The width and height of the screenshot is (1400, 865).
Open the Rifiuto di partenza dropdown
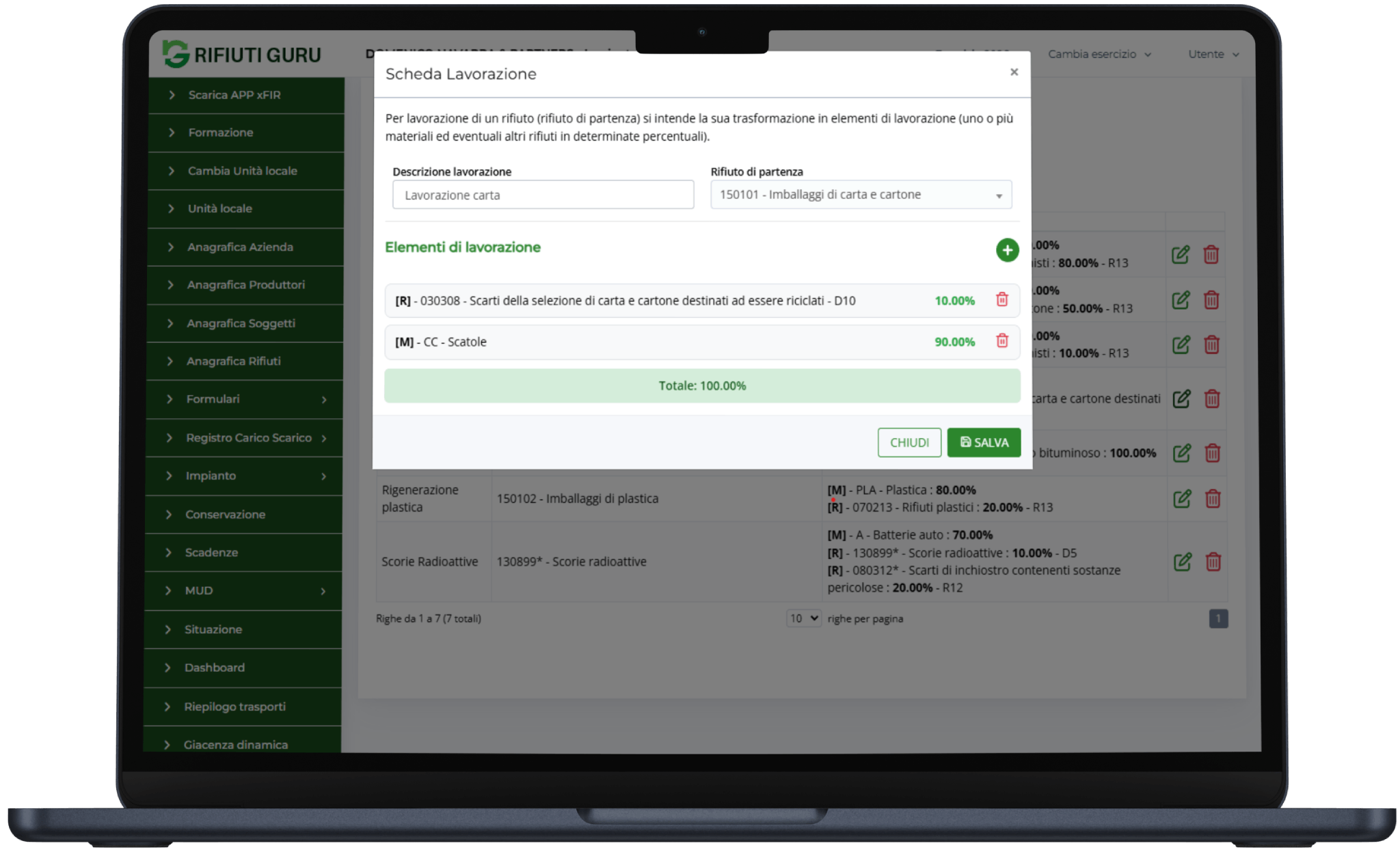point(861,194)
